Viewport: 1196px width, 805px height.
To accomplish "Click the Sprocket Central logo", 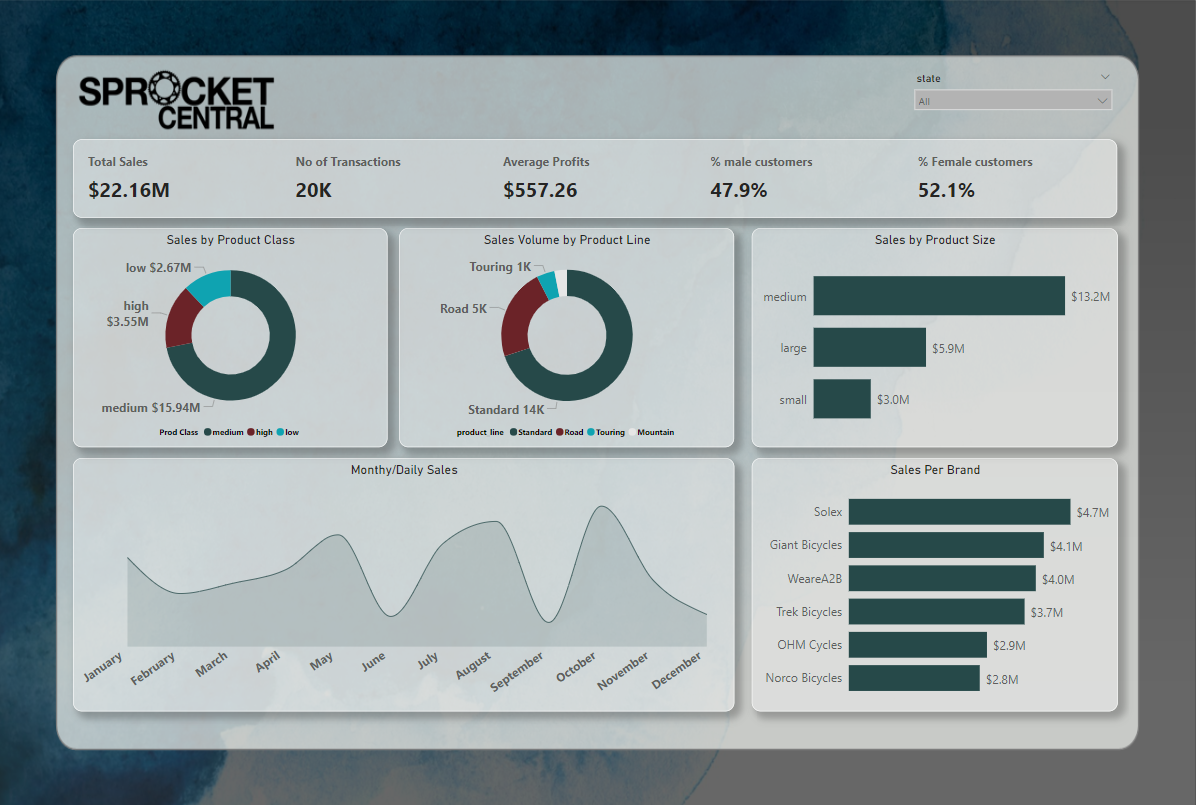I will (176, 103).
